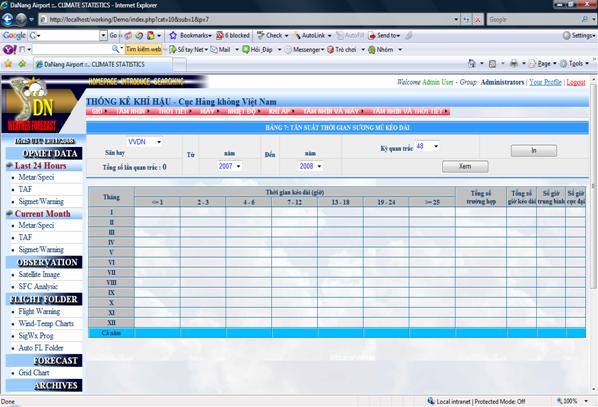Click the Favorites star icon
Viewport: 598px width, 407px height.
point(8,64)
